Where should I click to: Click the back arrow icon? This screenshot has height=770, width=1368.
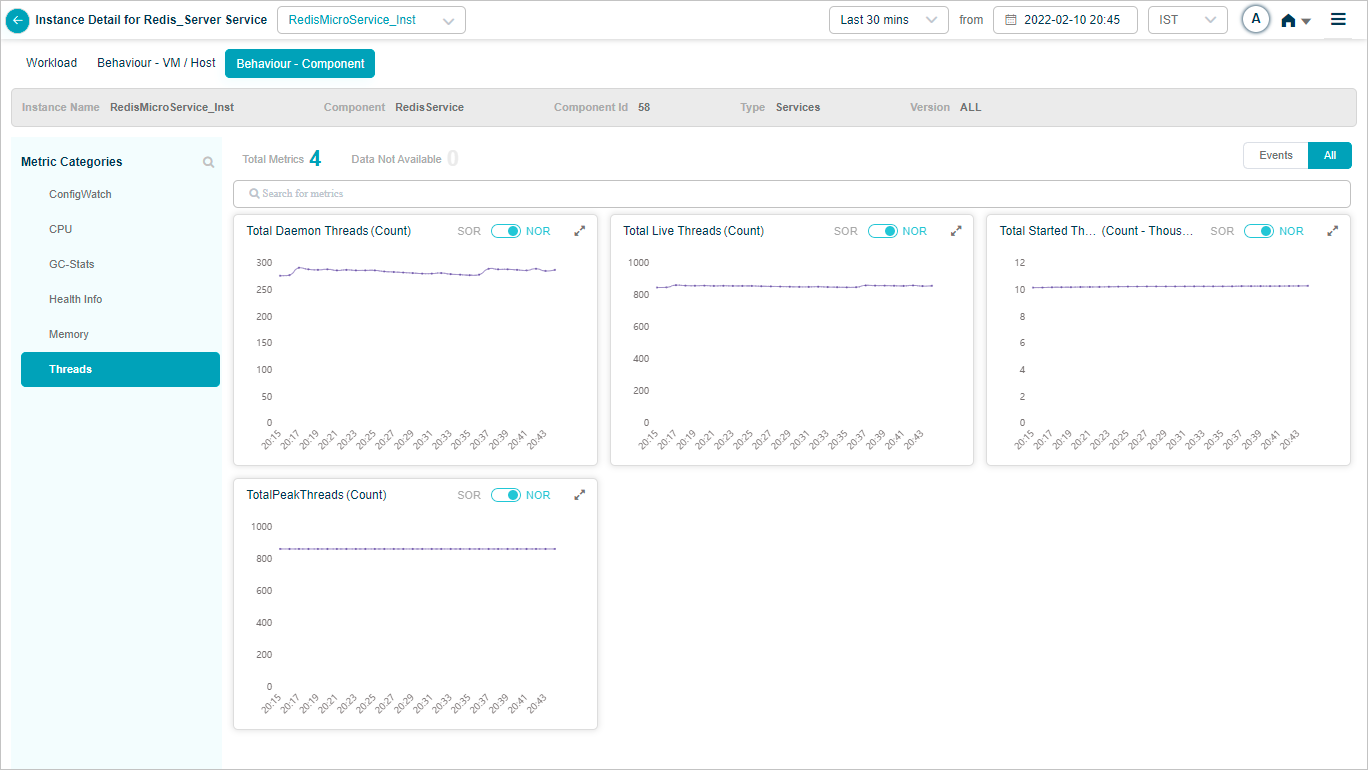(x=18, y=20)
